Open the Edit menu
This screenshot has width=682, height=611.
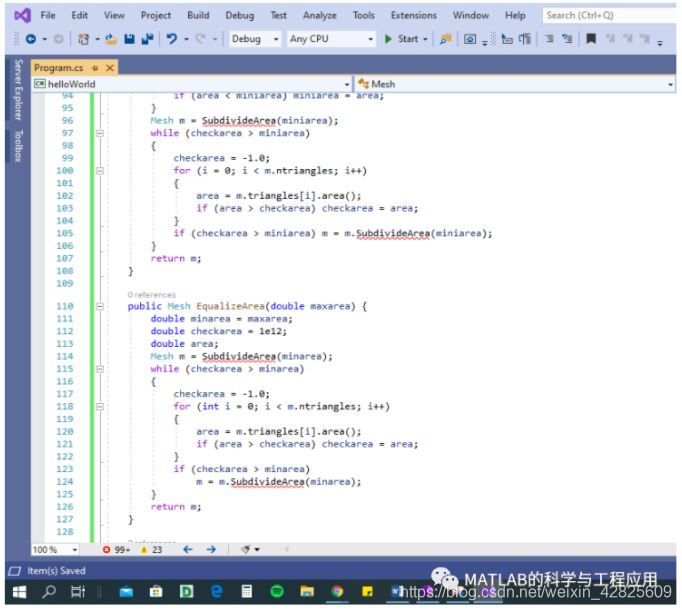pyautogui.click(x=80, y=16)
